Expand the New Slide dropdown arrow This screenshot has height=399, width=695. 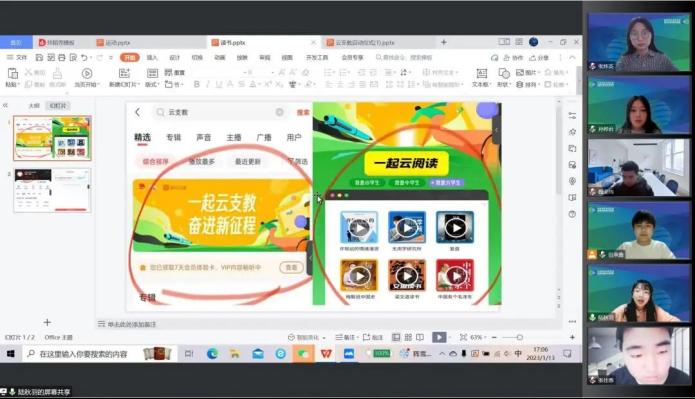pos(139,84)
